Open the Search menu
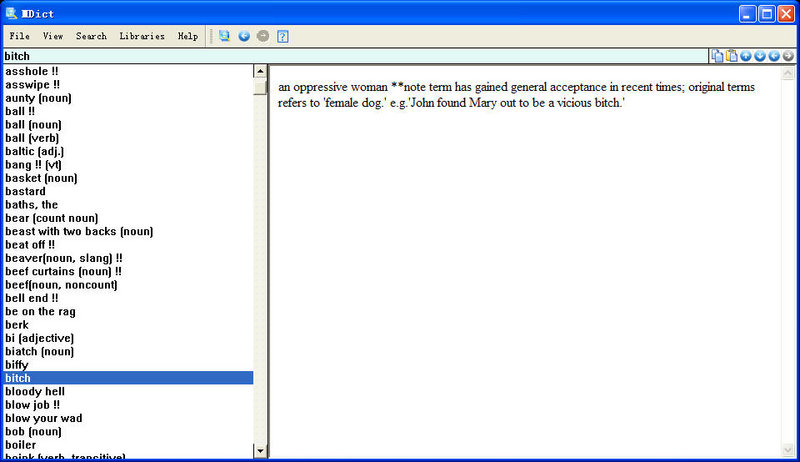Screen dimensions: 800x462 click(91, 36)
